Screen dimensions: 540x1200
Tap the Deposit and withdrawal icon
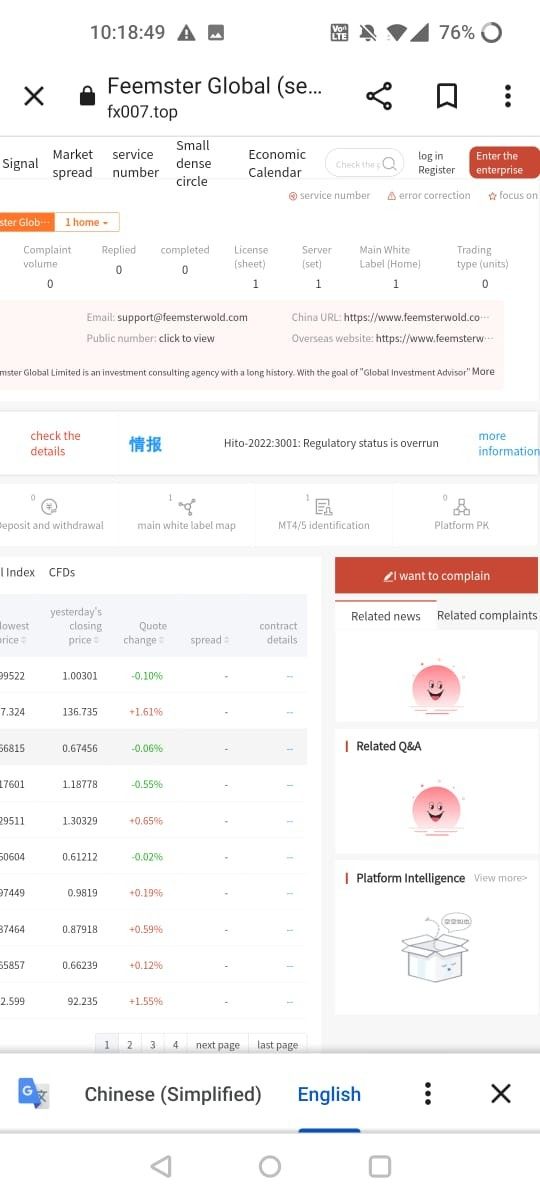click(50, 507)
